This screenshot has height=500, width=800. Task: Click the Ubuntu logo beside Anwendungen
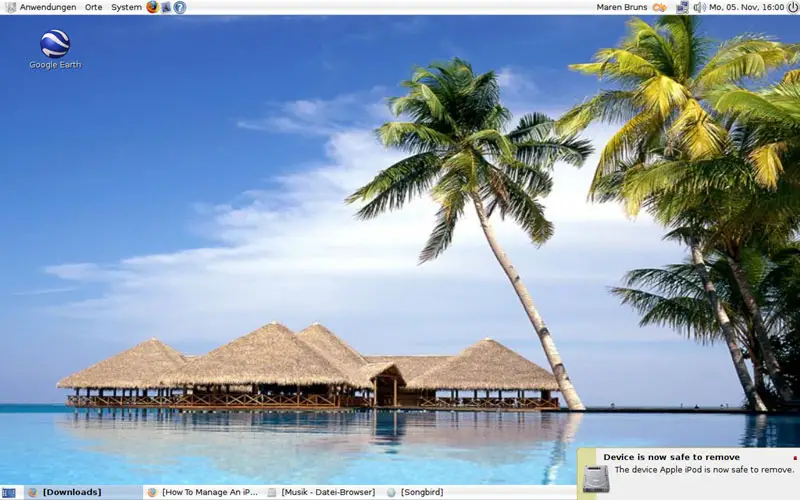10,7
